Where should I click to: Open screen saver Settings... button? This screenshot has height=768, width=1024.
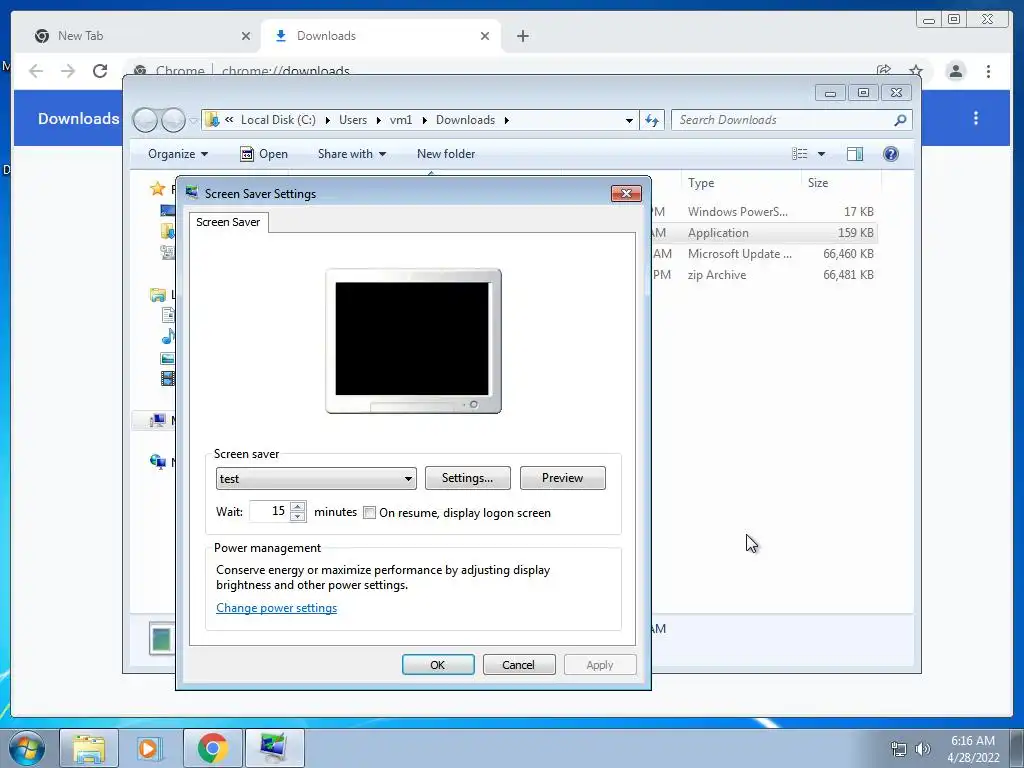coord(467,478)
